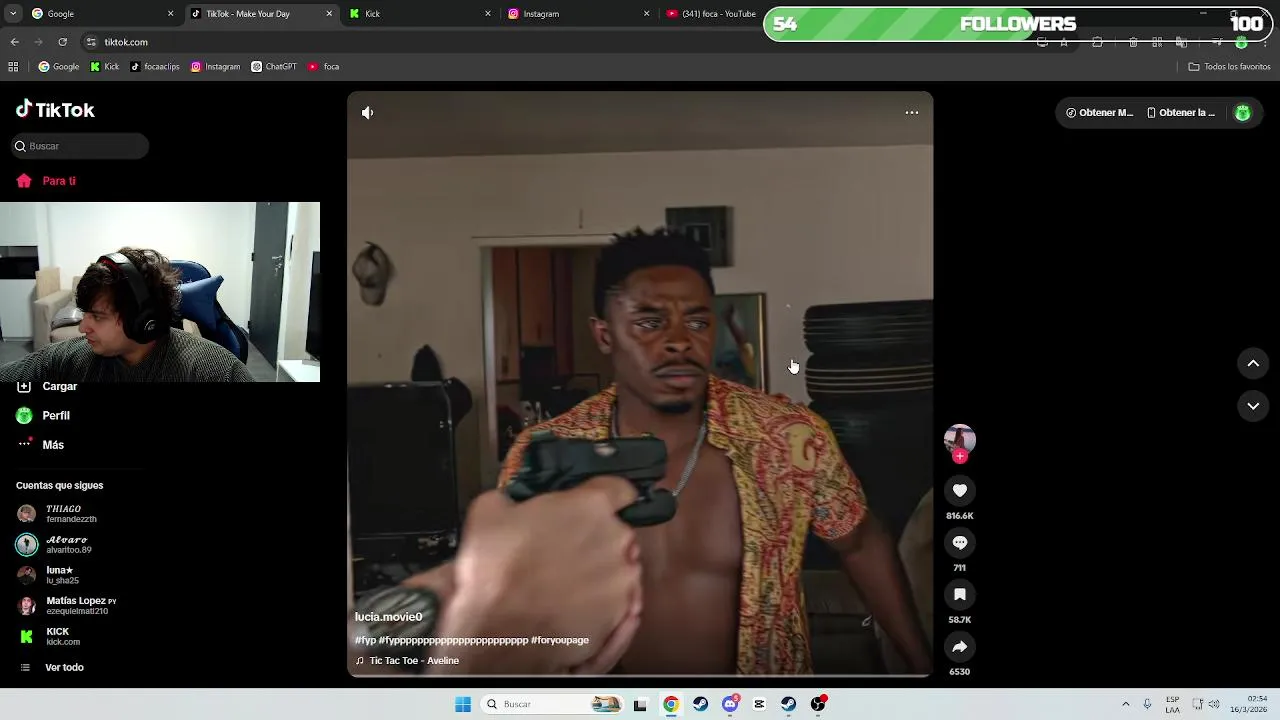
Task: Click the #foryoupage hashtag
Action: pyautogui.click(x=560, y=640)
